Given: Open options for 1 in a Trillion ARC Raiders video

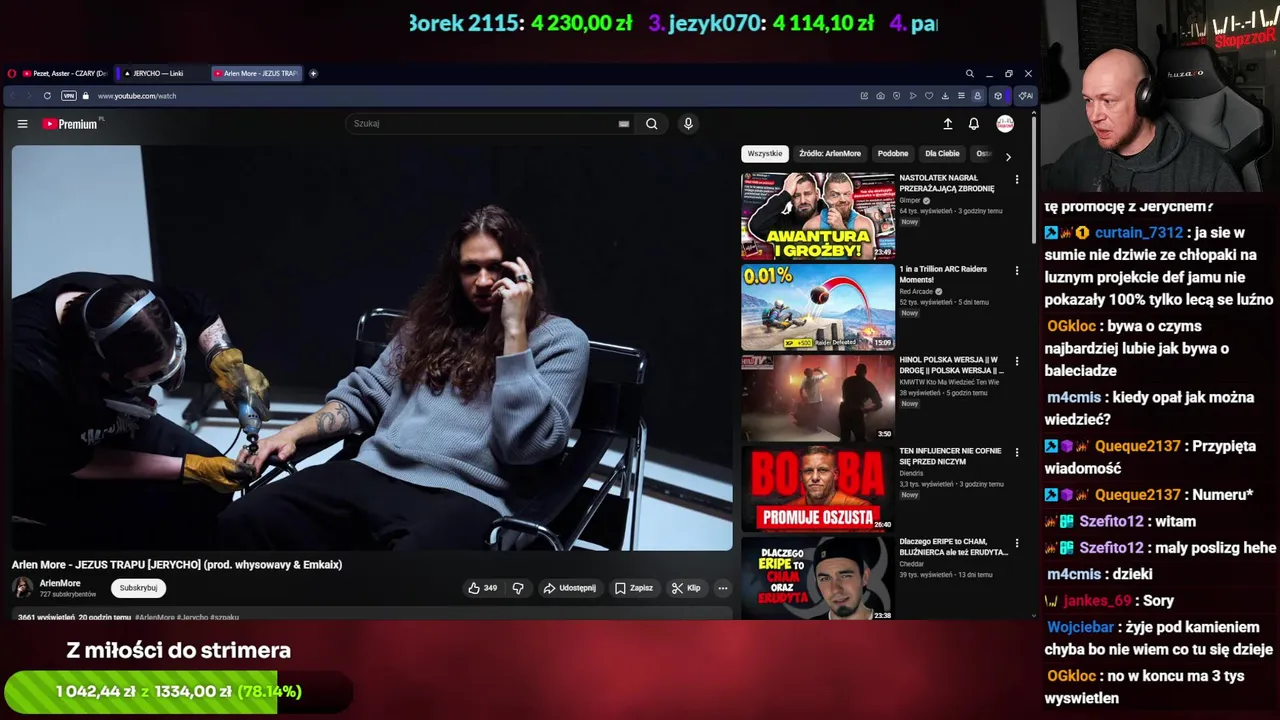Looking at the screenshot, I should [x=1017, y=271].
